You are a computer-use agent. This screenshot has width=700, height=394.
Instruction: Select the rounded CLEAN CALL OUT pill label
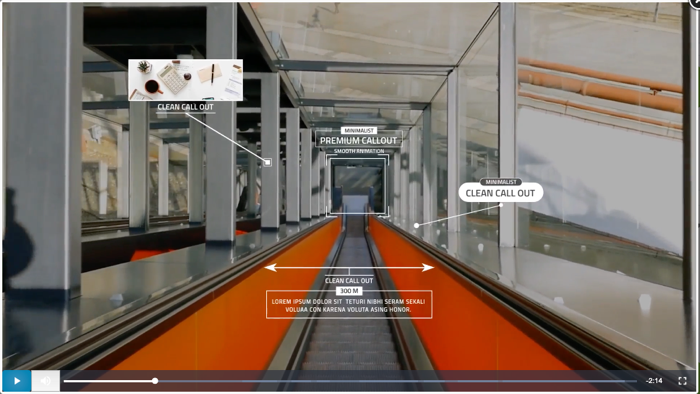pyautogui.click(x=500, y=193)
